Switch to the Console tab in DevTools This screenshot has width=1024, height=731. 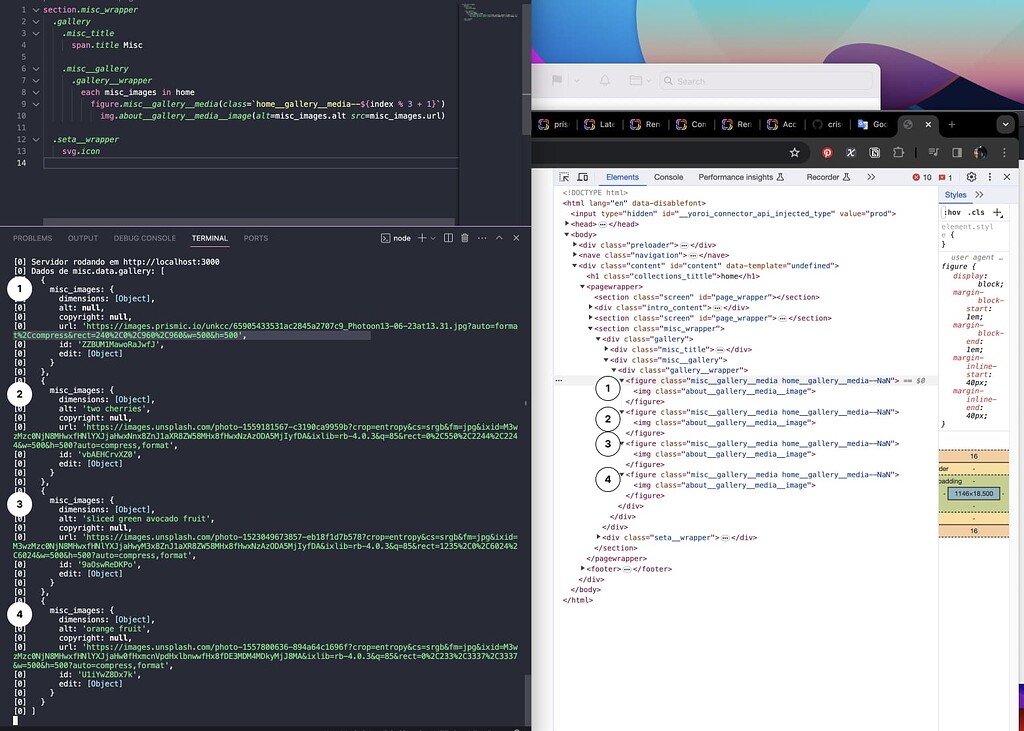[x=668, y=177]
